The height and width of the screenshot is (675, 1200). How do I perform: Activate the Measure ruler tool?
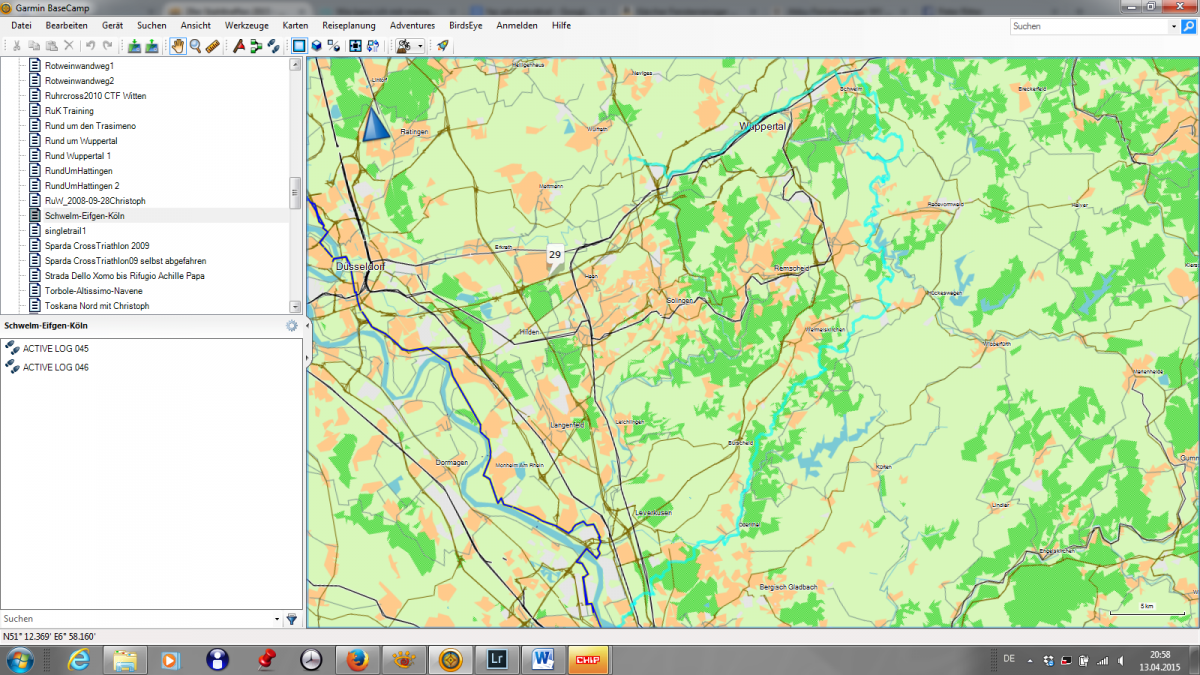(x=212, y=46)
